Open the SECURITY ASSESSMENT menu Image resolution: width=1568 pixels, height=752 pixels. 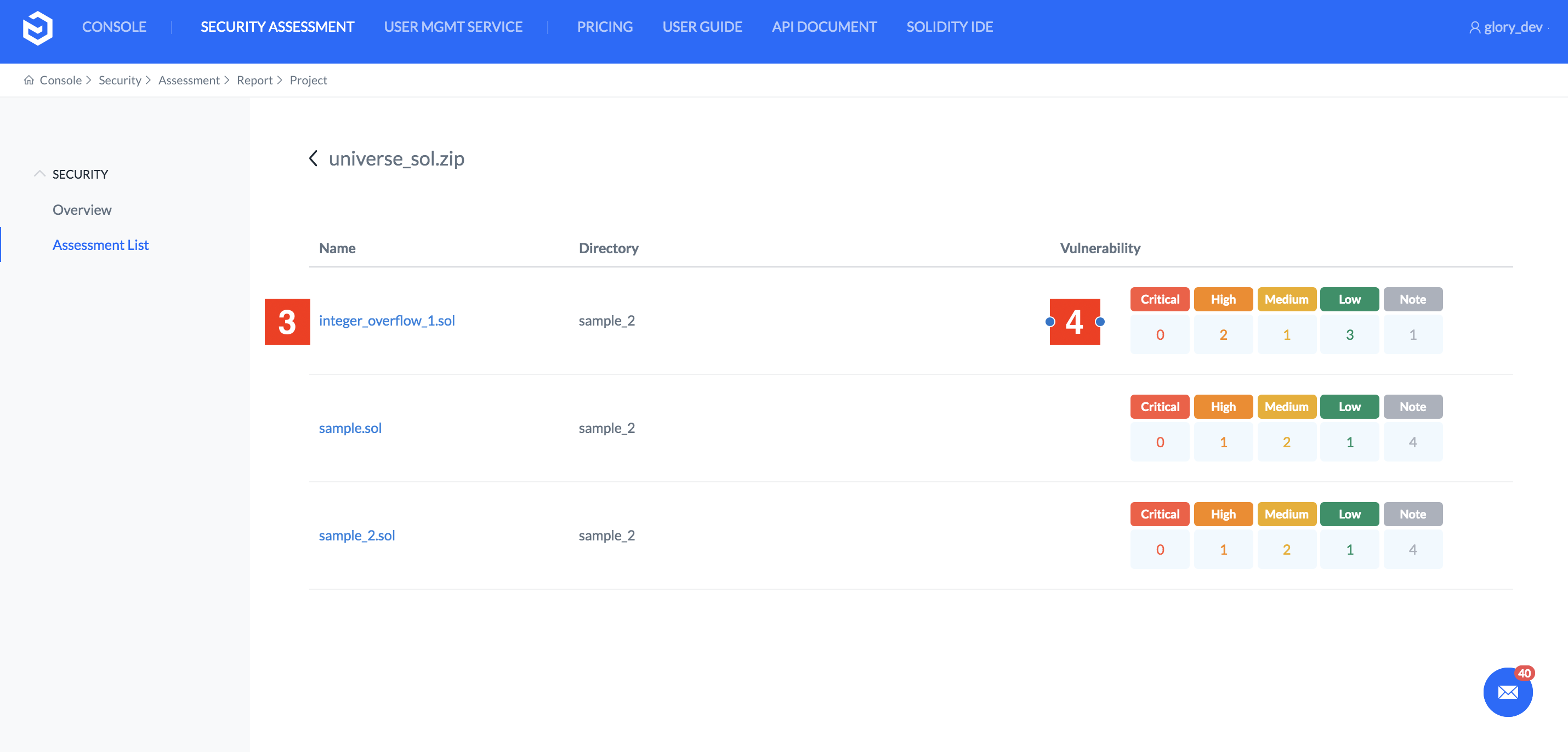[x=277, y=27]
